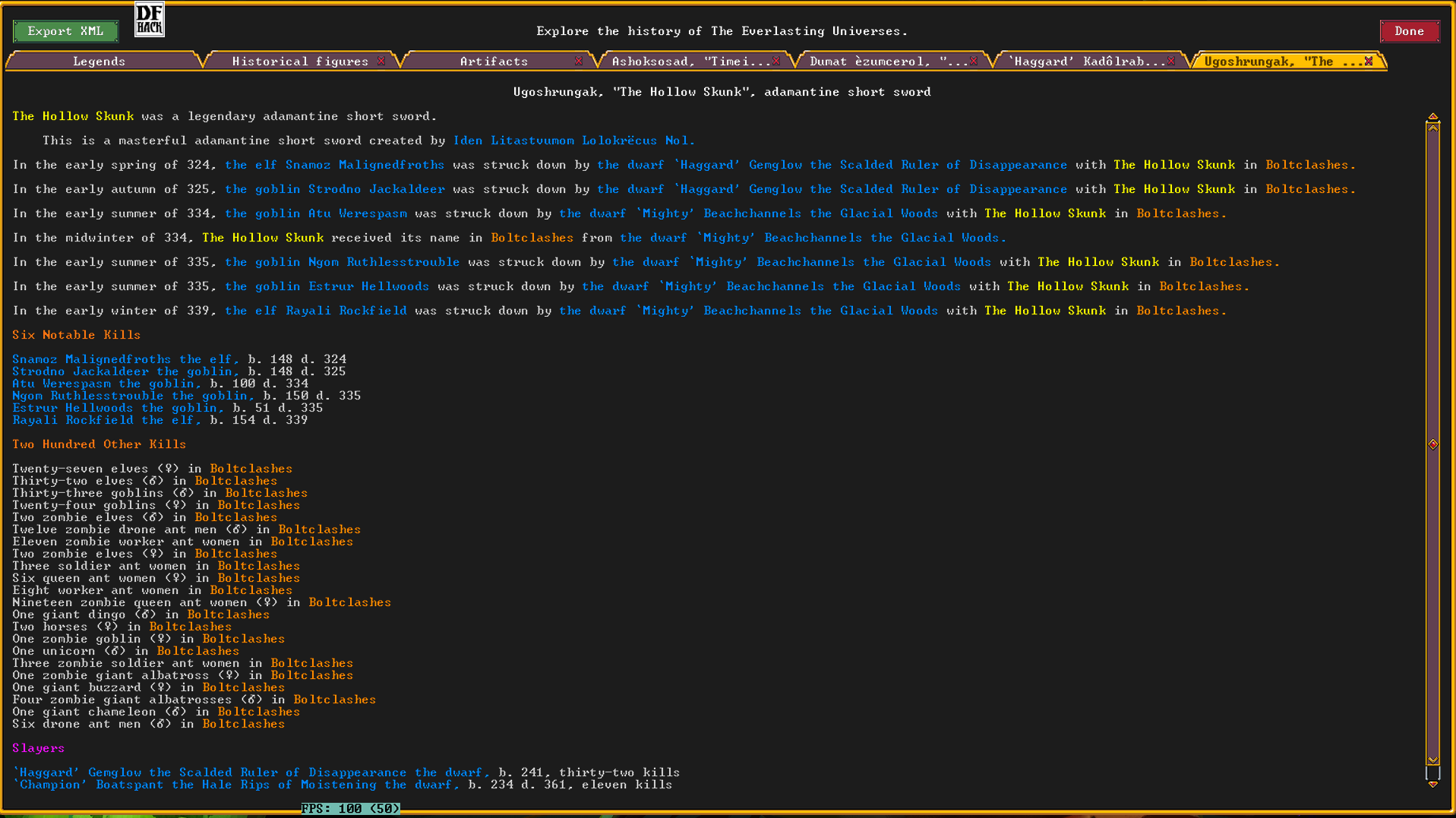
Task: Open slayer 'Champion' Boatspant the Hale Rips link
Action: [x=236, y=785]
